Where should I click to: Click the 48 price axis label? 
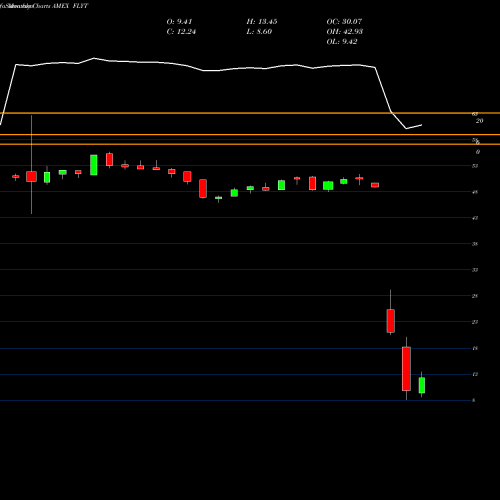pyautogui.click(x=475, y=192)
